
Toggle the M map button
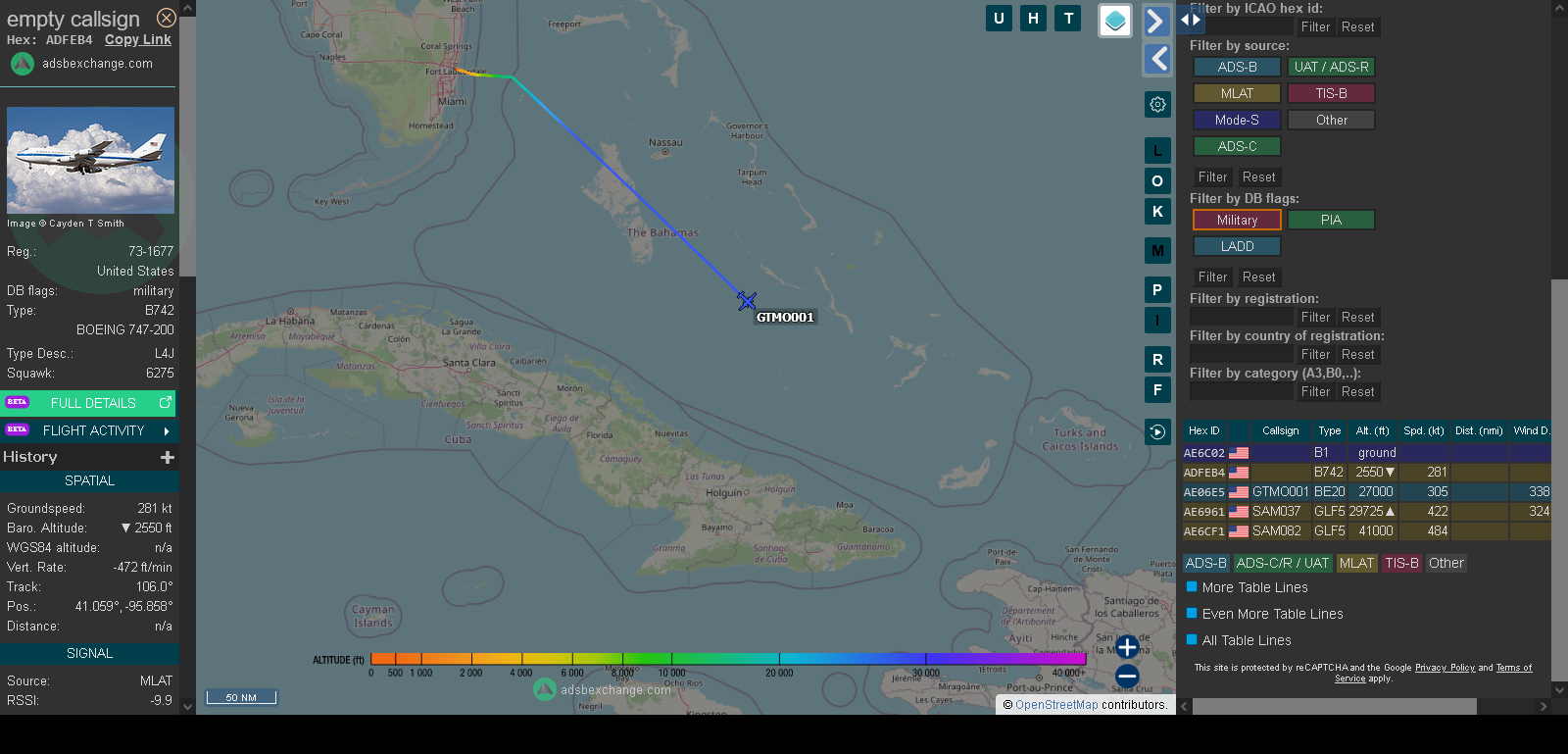pos(1157,251)
